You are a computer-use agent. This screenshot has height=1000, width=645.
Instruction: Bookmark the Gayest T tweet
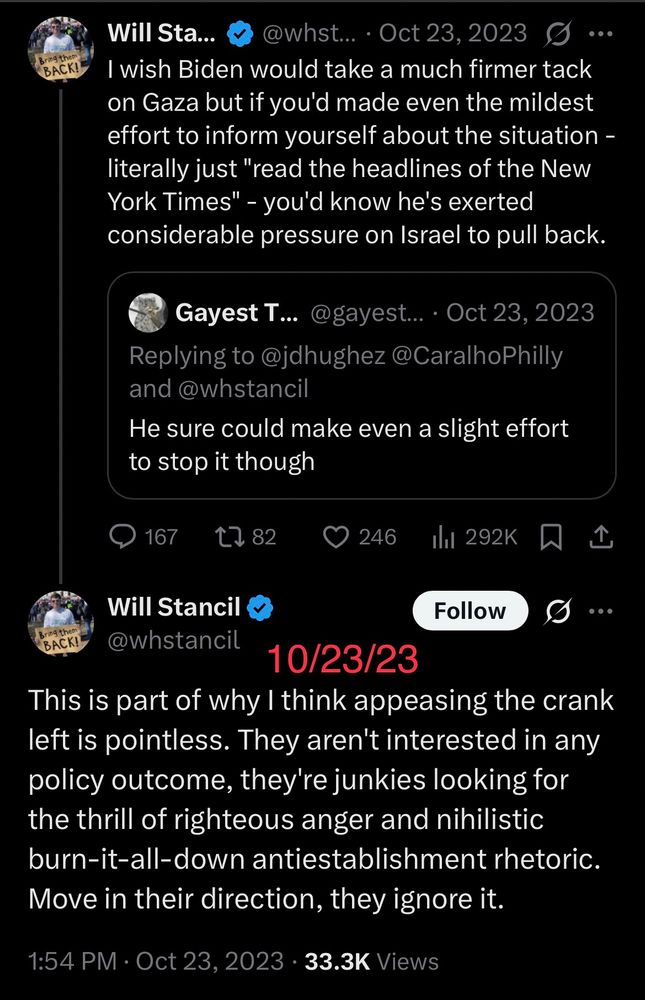click(550, 536)
